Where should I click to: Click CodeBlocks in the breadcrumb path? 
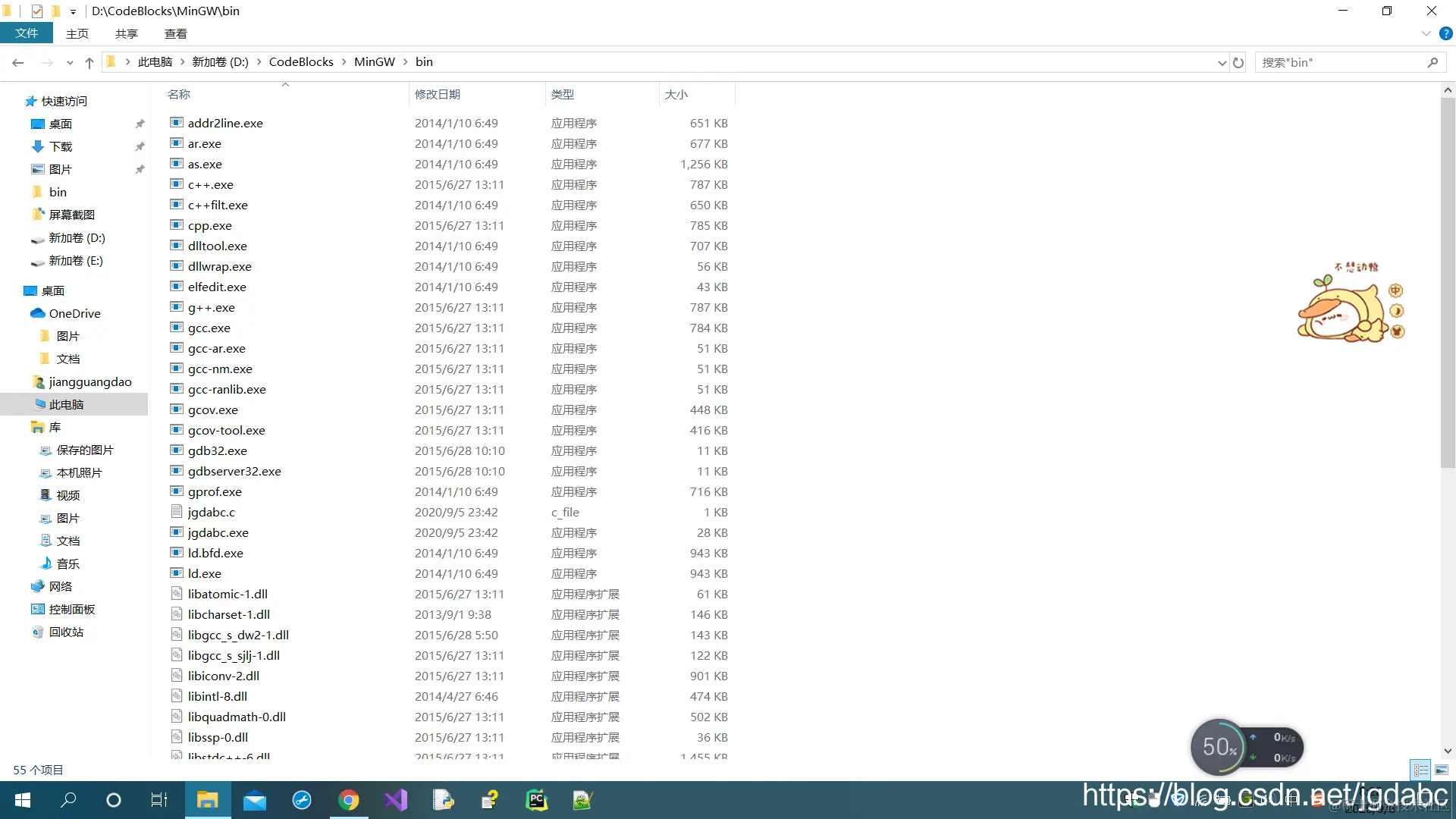point(301,62)
